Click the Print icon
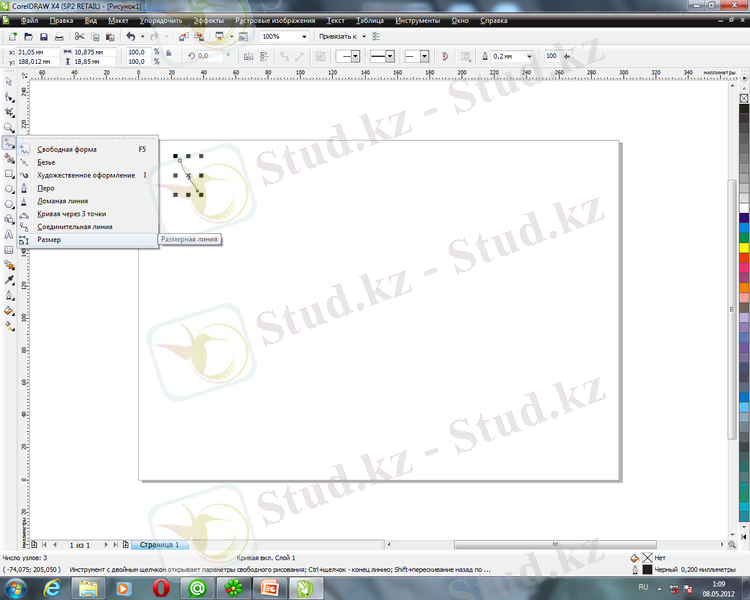 (x=59, y=36)
